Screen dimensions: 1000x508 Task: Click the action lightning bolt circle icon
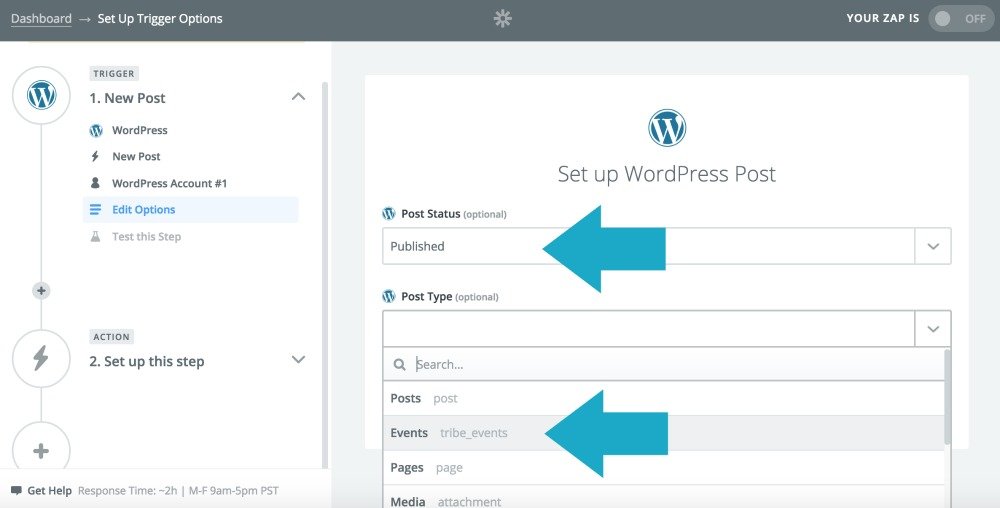pyautogui.click(x=41, y=359)
